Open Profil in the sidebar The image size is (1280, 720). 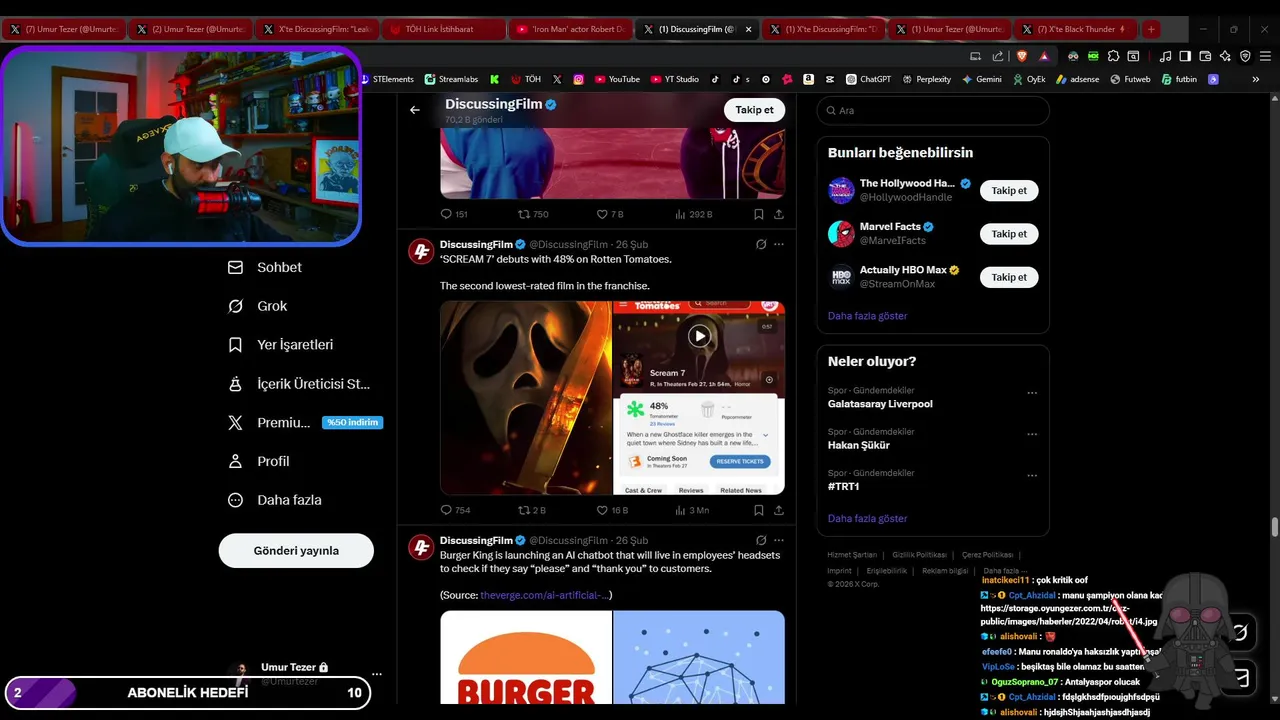pos(259,461)
